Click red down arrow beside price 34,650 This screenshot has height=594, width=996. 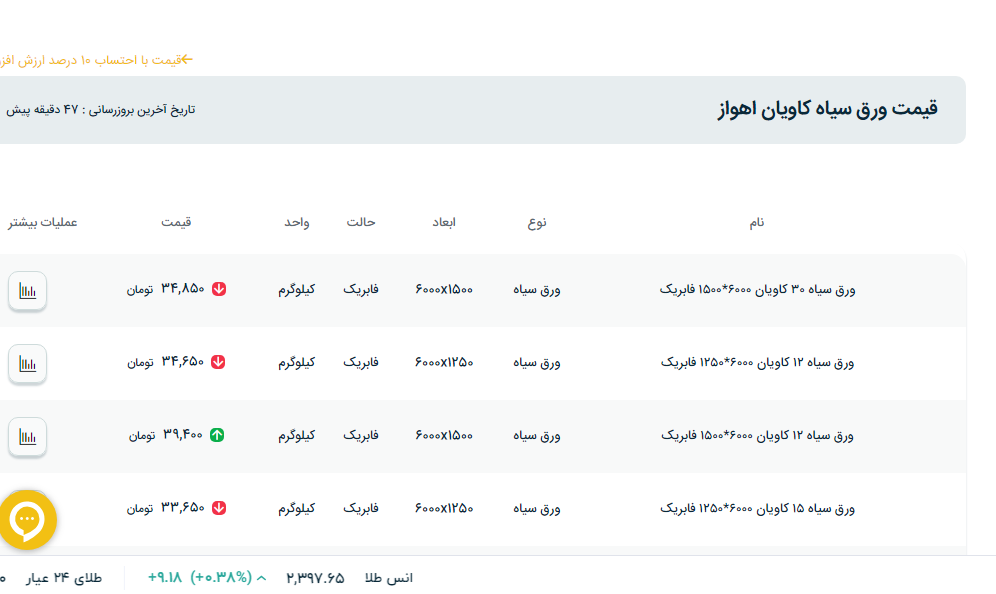[x=219, y=362]
